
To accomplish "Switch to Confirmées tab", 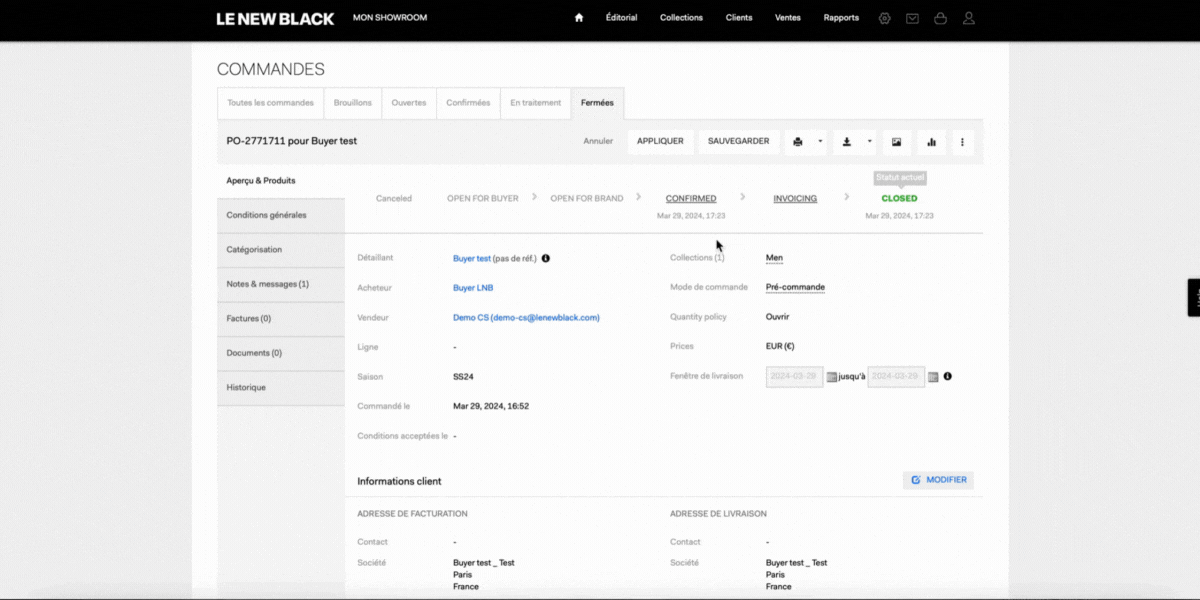I will point(468,103).
